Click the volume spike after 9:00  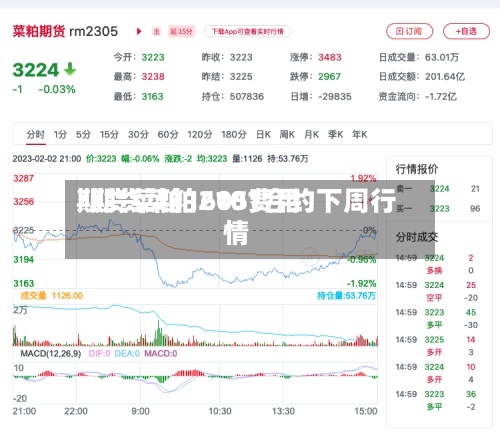(x=159, y=333)
